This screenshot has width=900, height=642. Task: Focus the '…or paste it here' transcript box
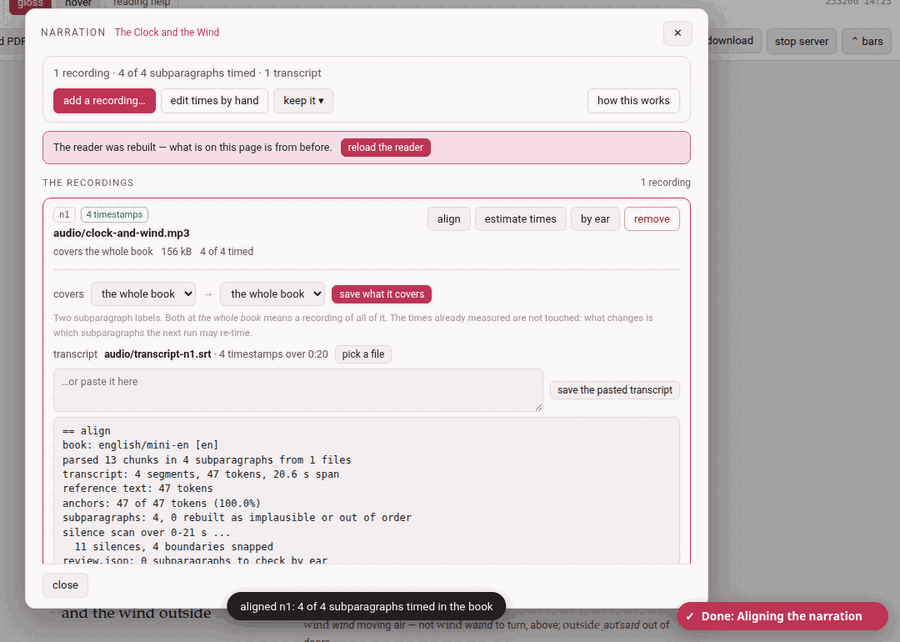coord(298,390)
